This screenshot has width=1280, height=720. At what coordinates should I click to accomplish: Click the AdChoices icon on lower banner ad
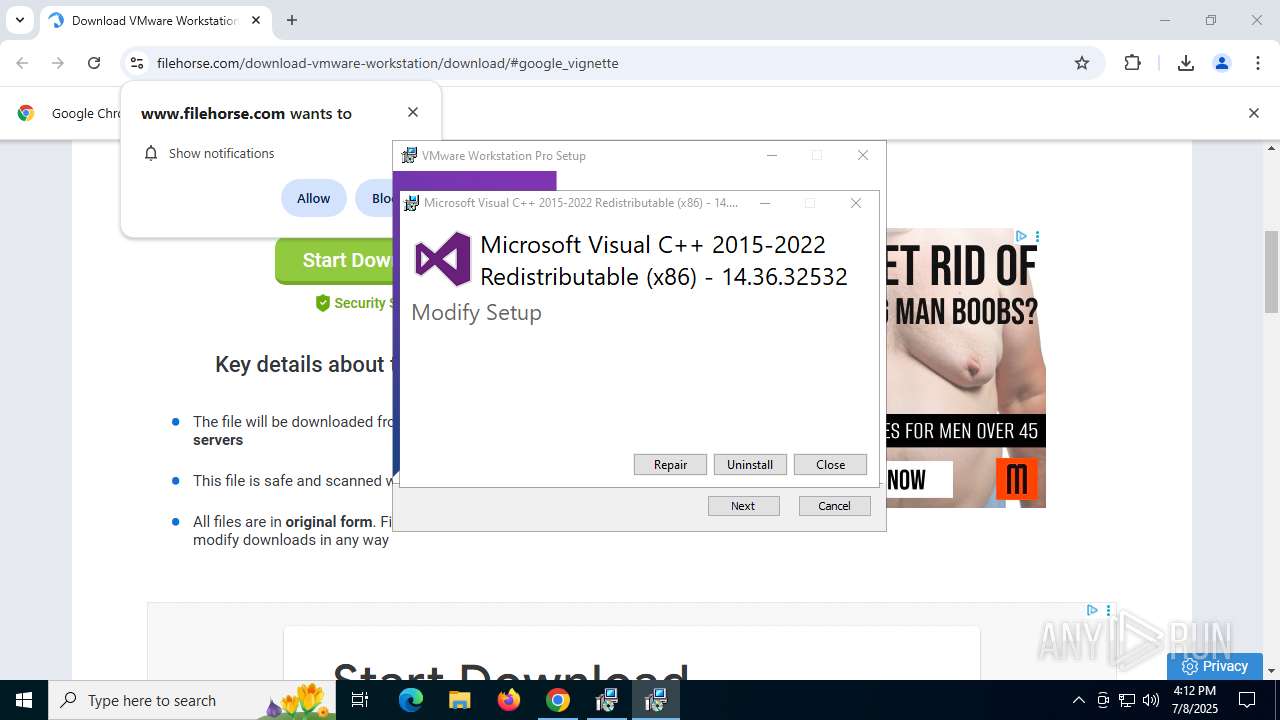(x=1092, y=610)
